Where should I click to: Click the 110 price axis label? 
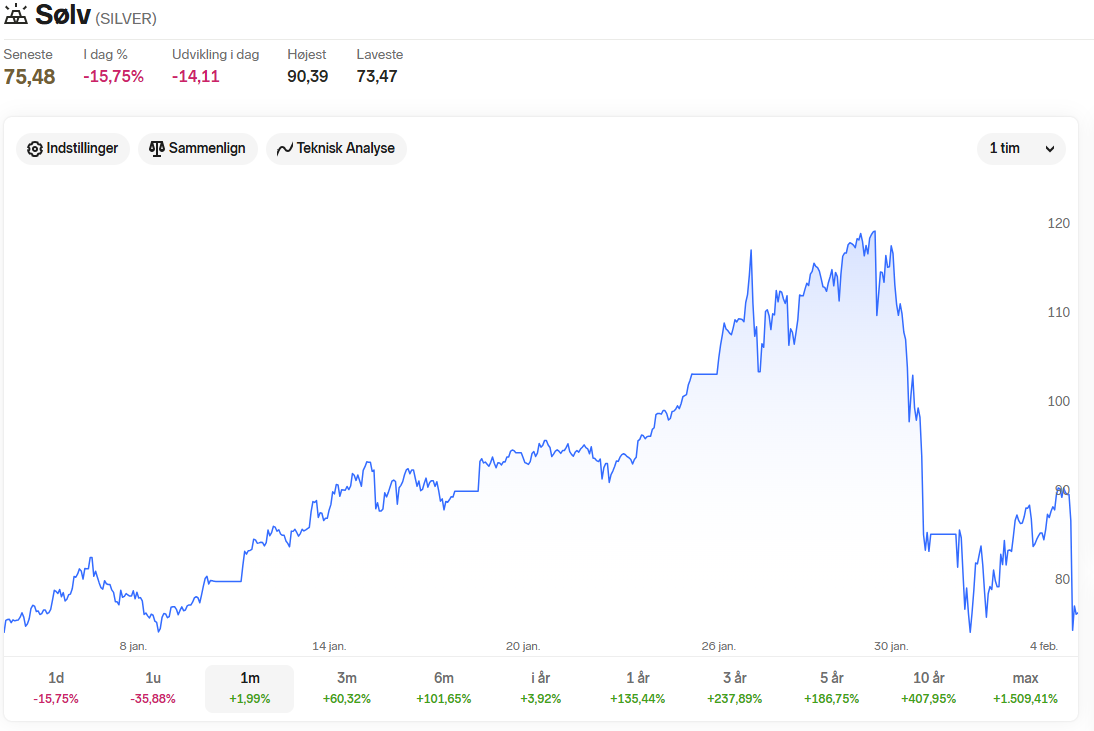click(x=1058, y=312)
